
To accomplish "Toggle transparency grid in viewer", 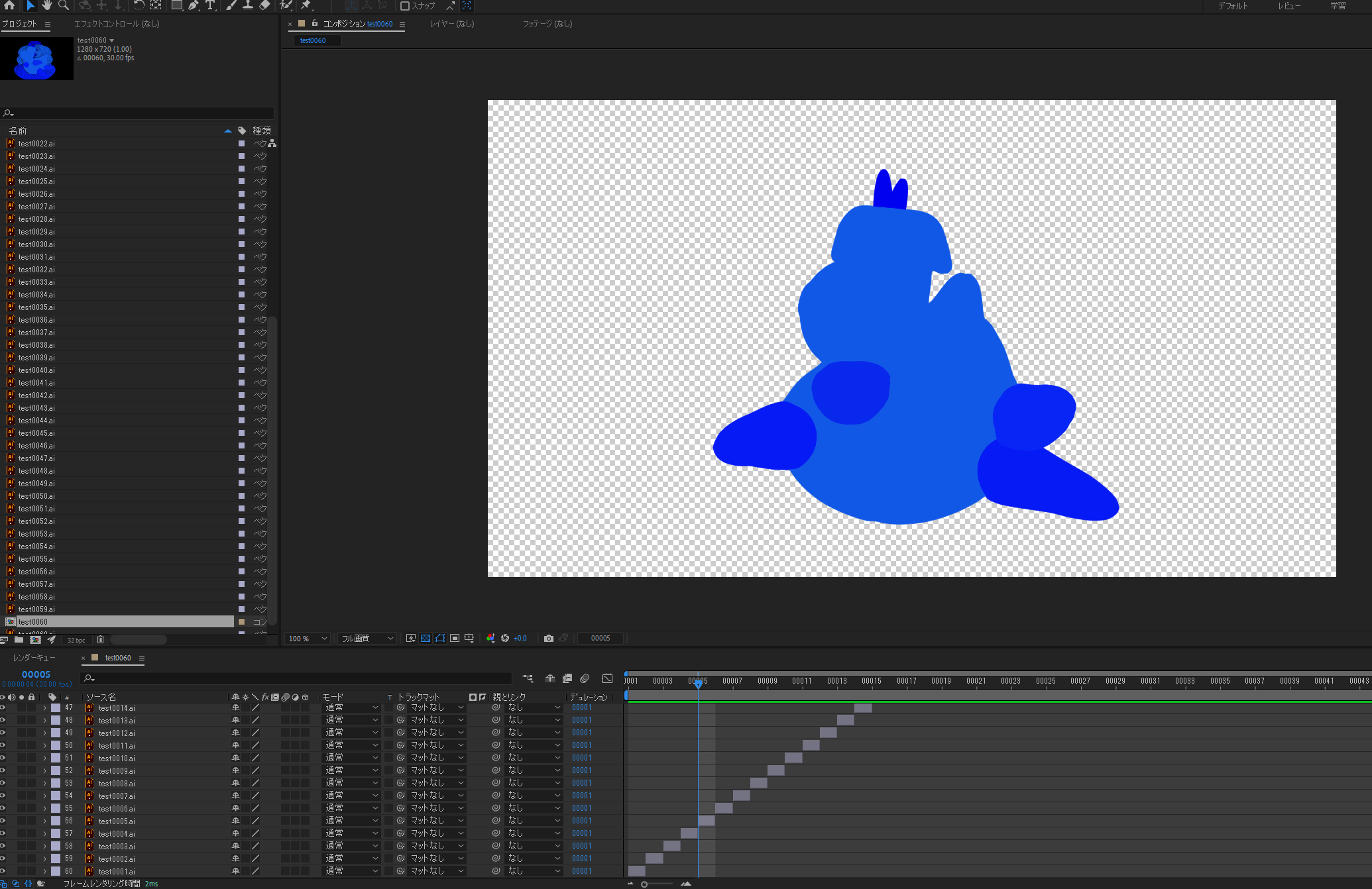I will (426, 638).
